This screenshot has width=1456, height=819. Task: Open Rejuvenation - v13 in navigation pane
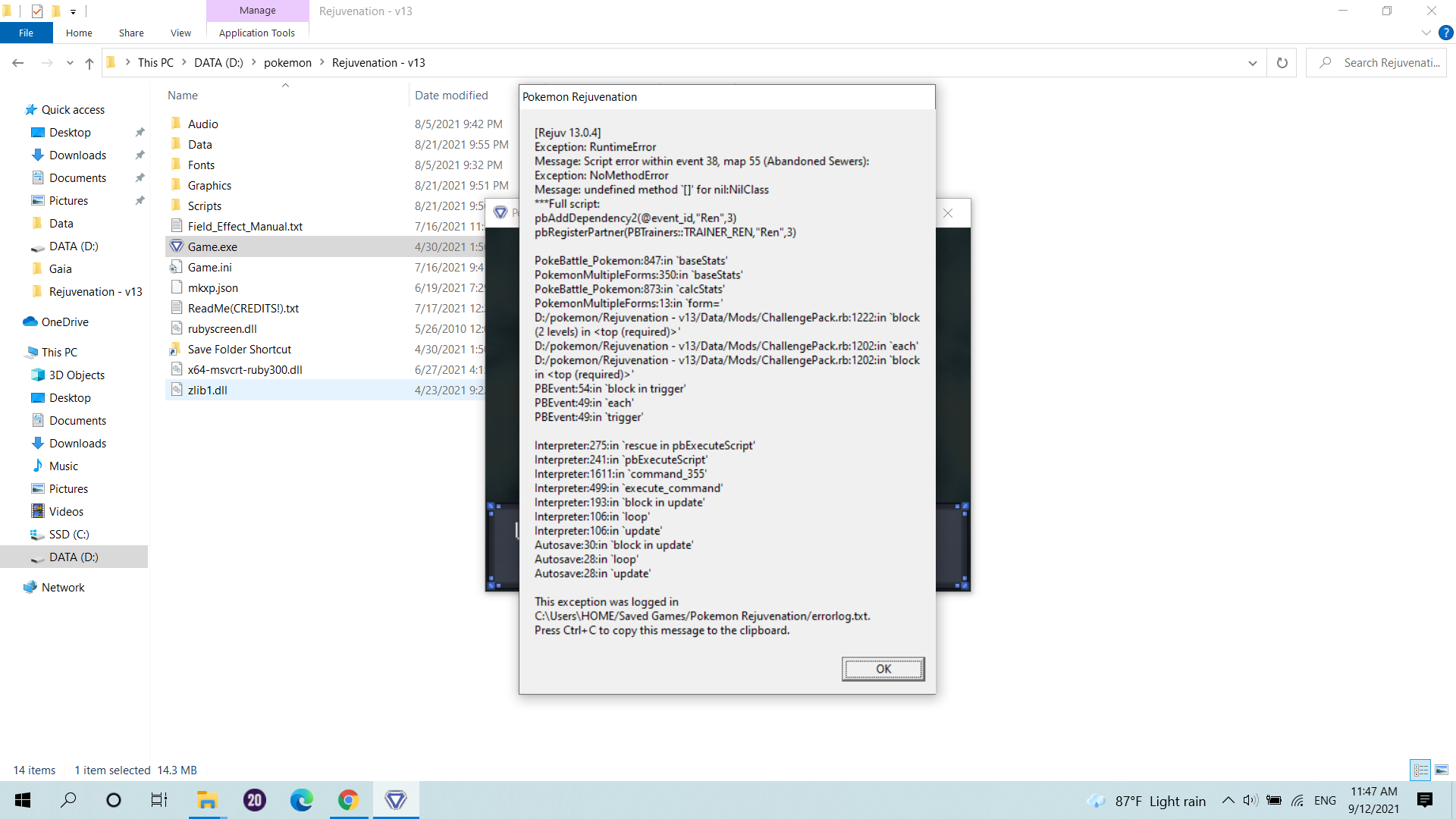coord(96,292)
